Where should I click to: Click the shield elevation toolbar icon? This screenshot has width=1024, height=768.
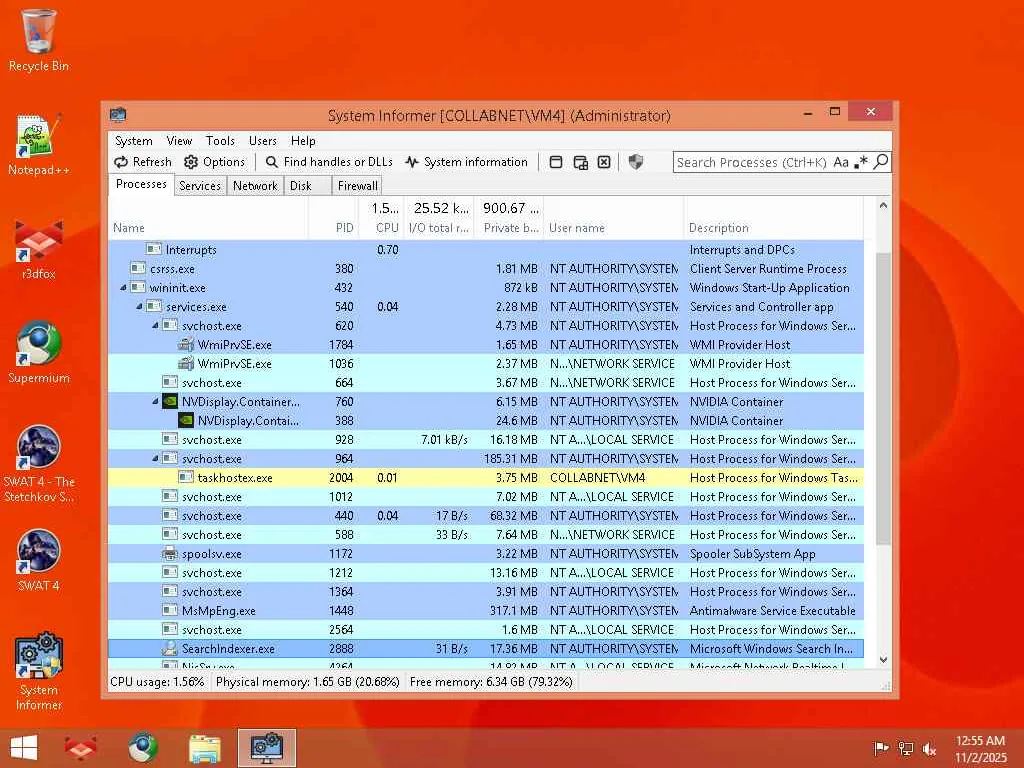coord(635,162)
